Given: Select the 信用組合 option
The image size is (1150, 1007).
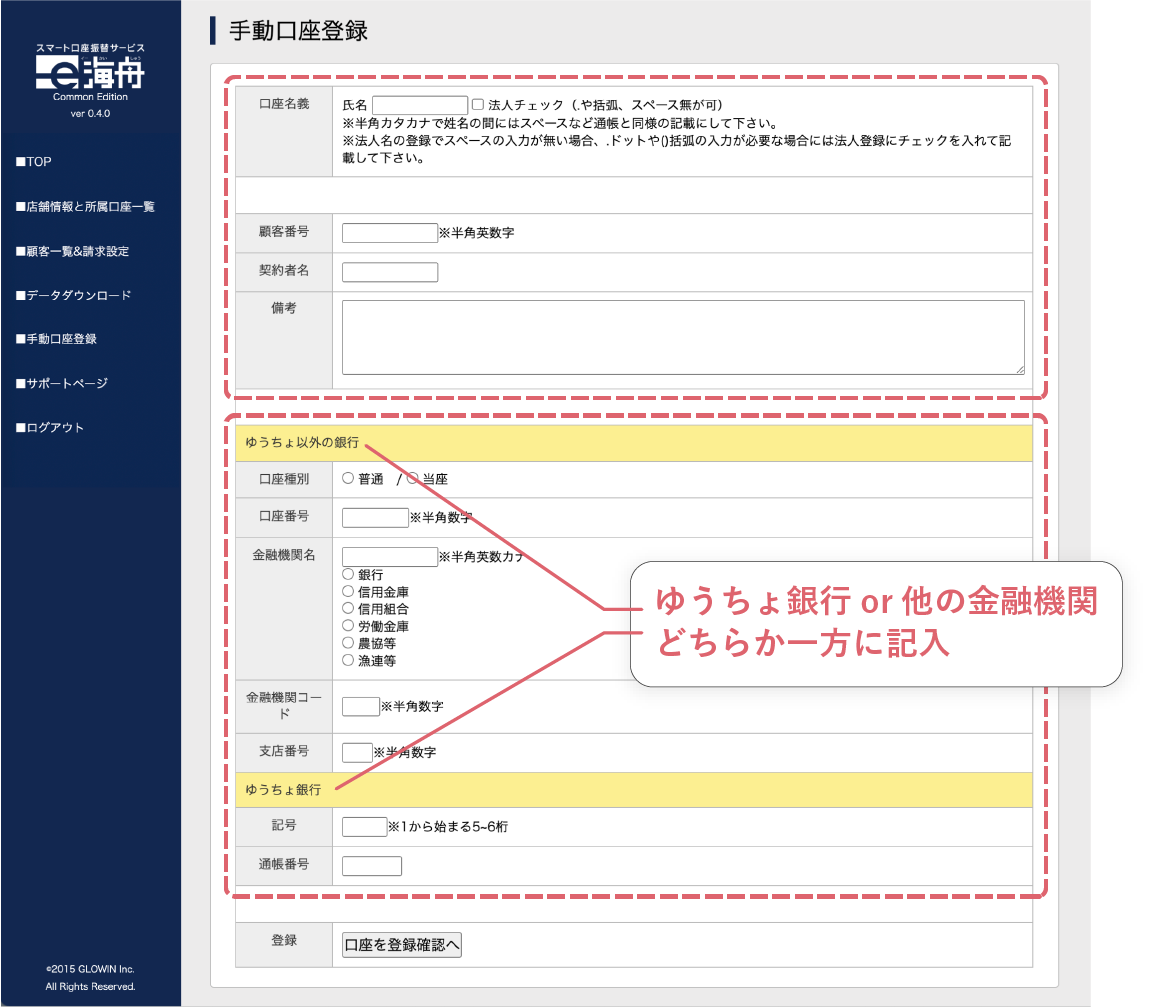Looking at the screenshot, I should [x=346, y=609].
